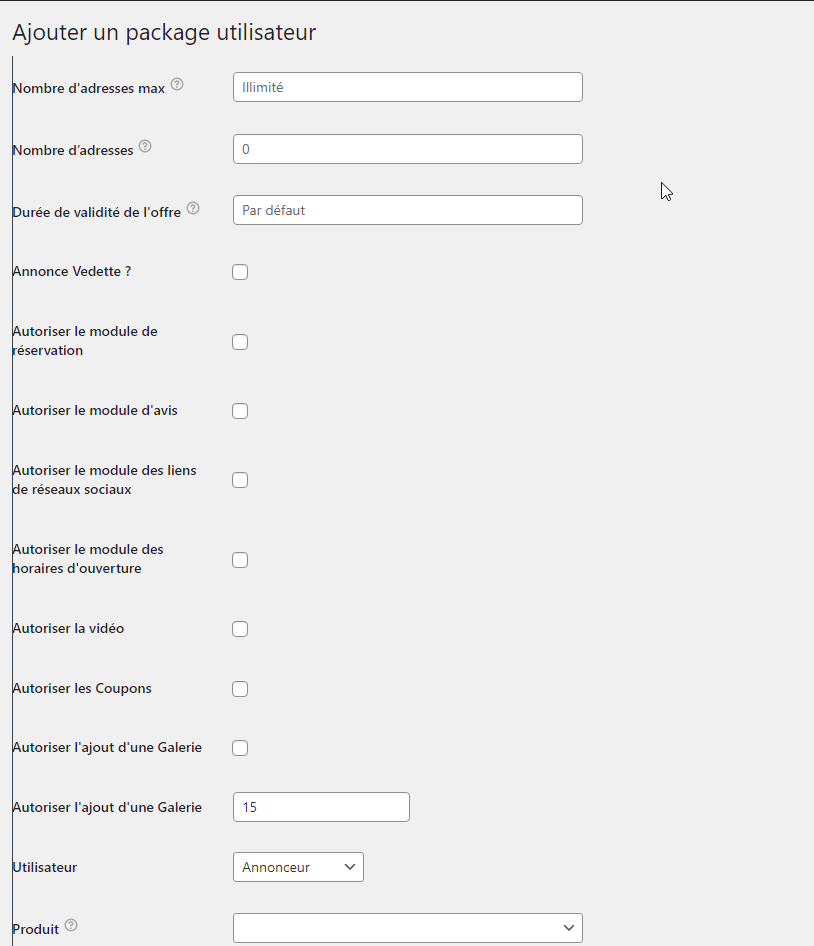Click the Annonce Vedette label text
This screenshot has height=946, width=814.
click(x=72, y=272)
